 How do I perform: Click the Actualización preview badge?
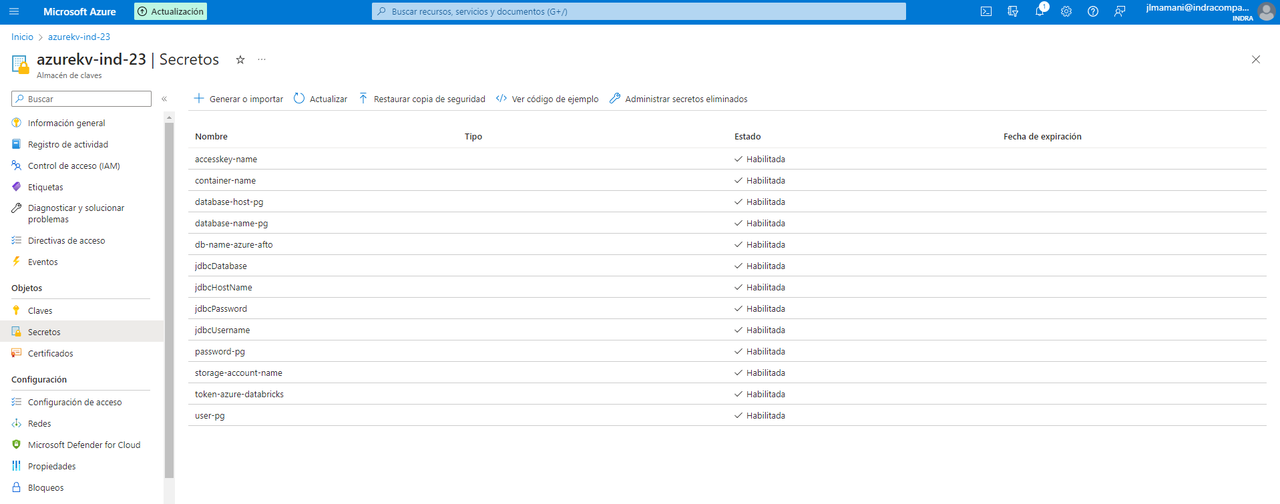click(x=171, y=12)
